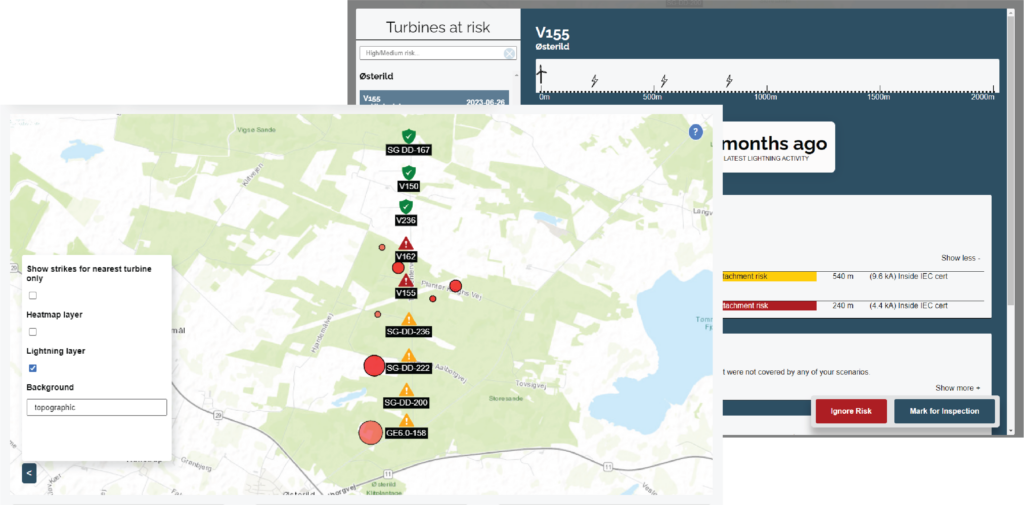This screenshot has height=505, width=1024.
Task: Click the wind turbine icon at 0m
Action: [543, 75]
